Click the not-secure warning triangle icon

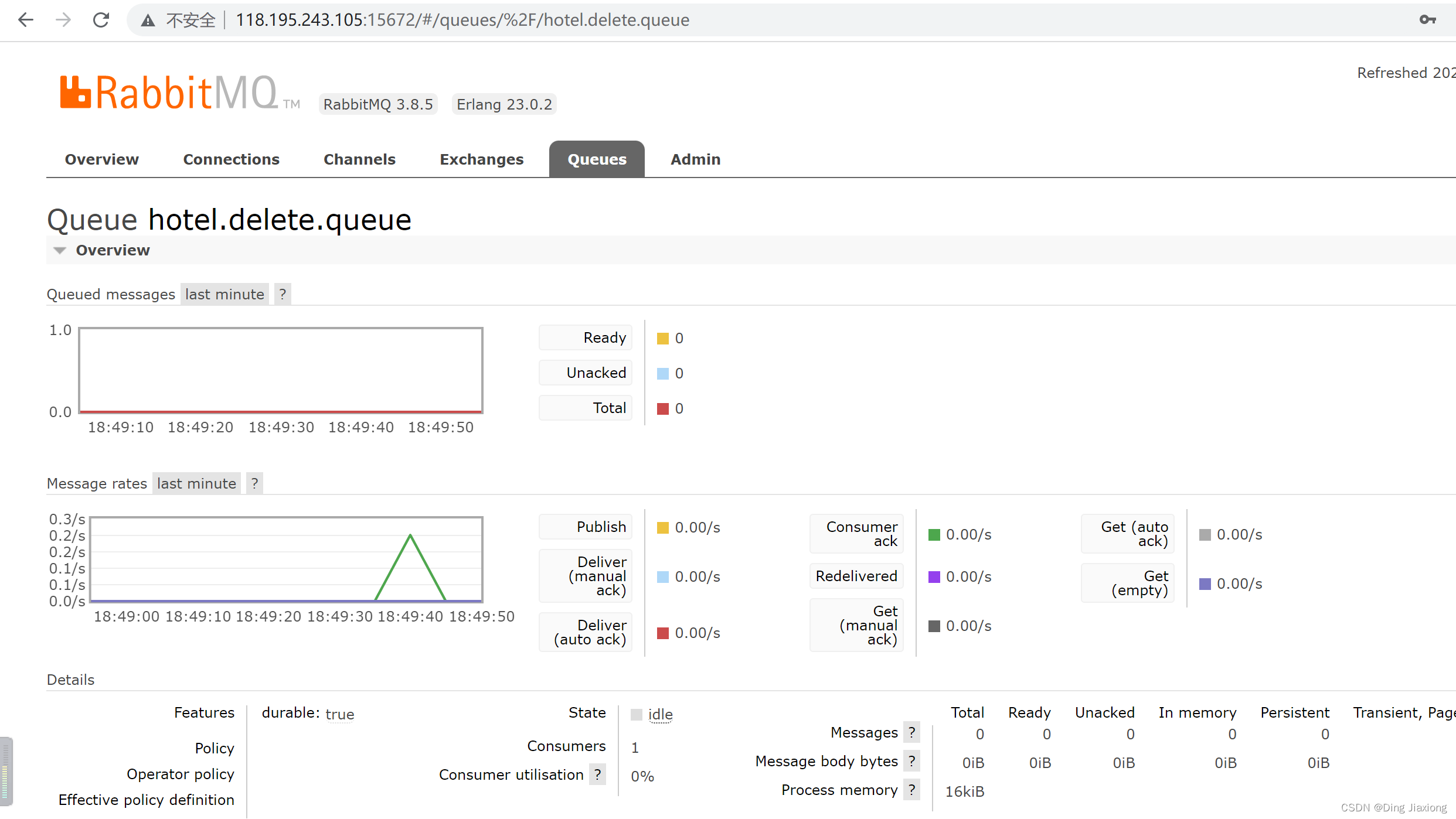(x=148, y=21)
